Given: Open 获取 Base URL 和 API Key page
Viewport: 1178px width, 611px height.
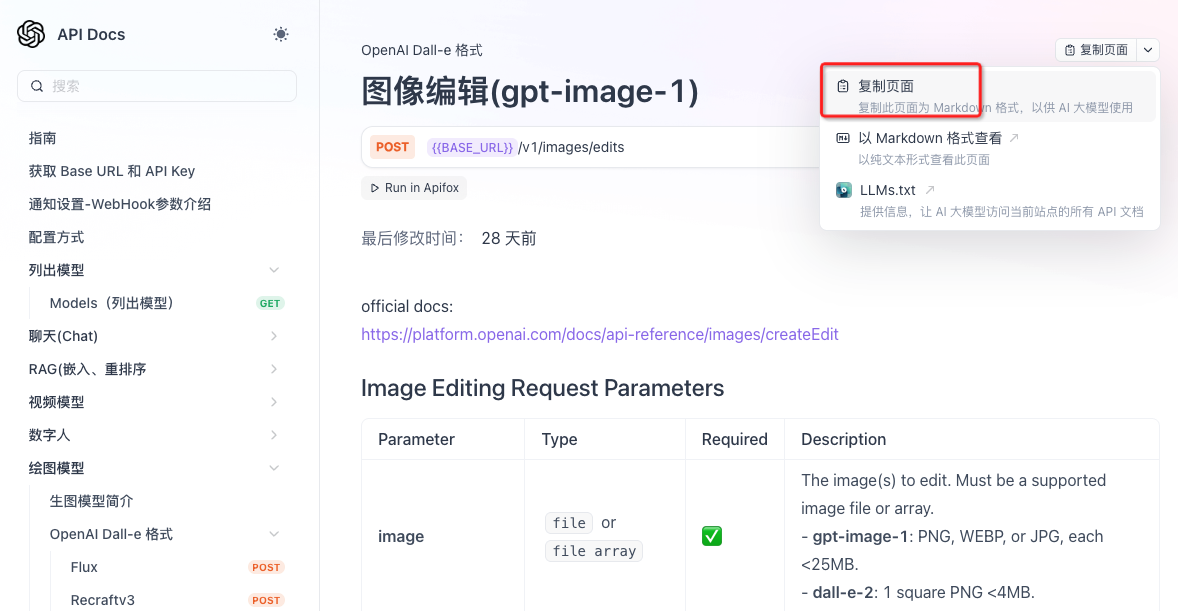Looking at the screenshot, I should click(x=112, y=171).
